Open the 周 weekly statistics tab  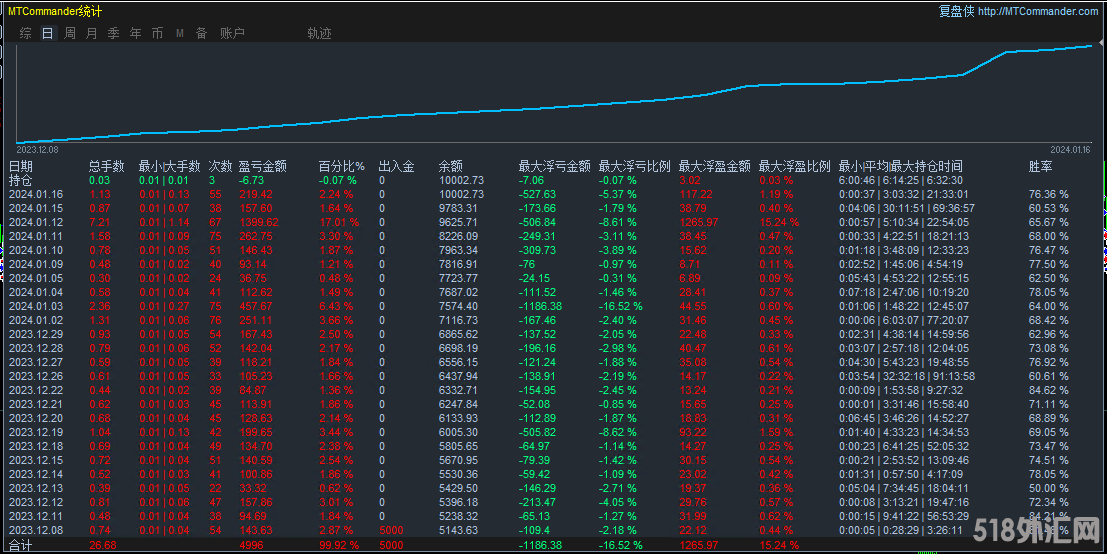(x=70, y=33)
